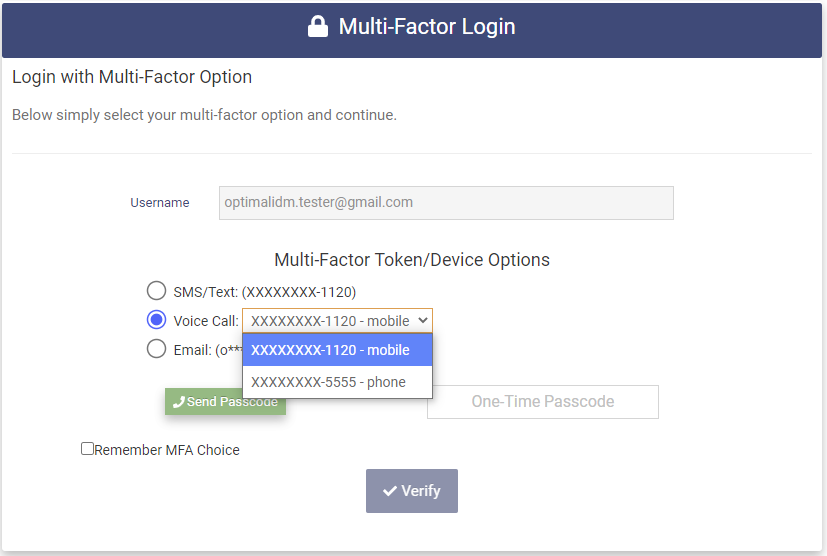Click the Verify button

[412, 491]
